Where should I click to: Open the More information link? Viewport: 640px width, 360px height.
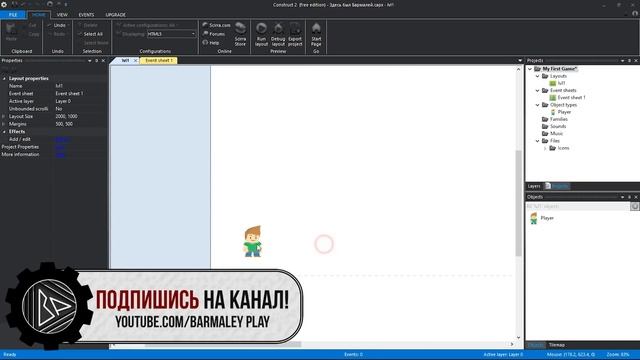pyautogui.click(x=60, y=155)
